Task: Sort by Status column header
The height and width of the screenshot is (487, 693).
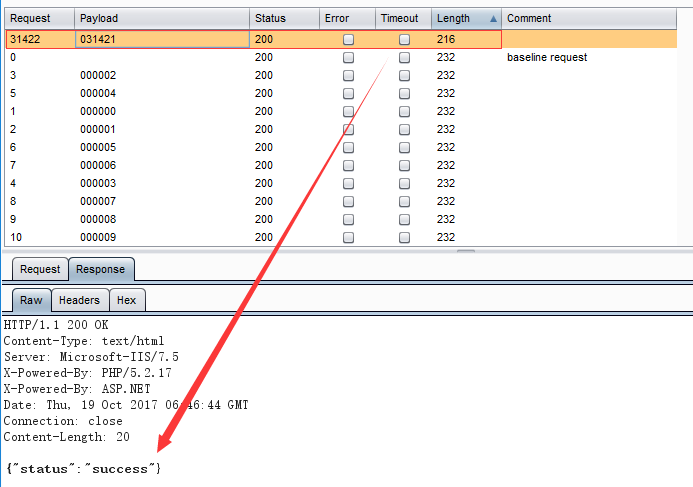Action: [x=284, y=18]
